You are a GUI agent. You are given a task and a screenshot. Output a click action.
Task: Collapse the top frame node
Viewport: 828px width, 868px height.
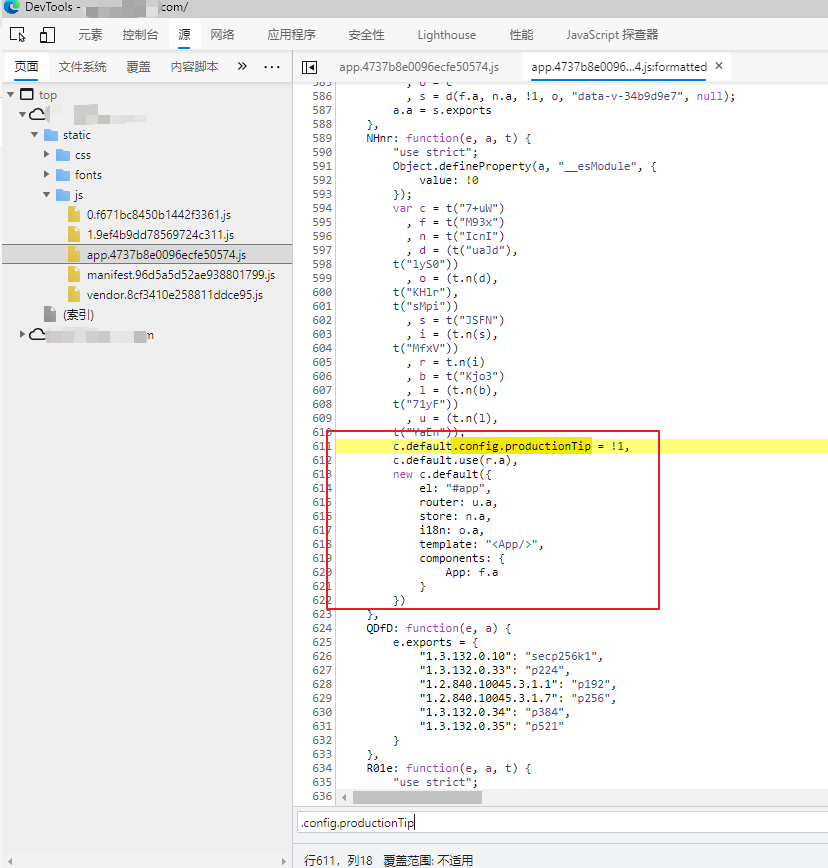pyautogui.click(x=11, y=95)
